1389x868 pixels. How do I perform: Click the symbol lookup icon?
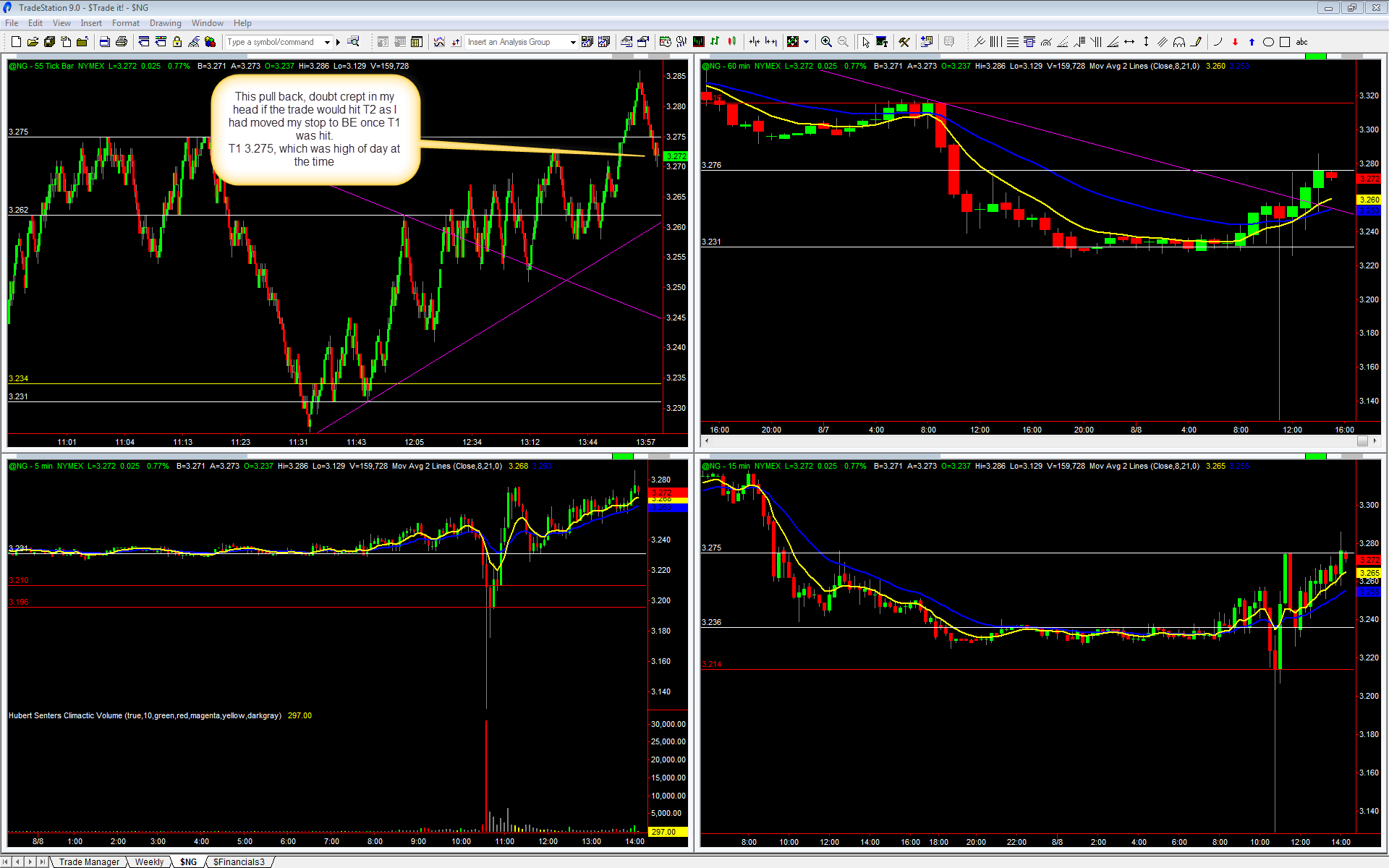pyautogui.click(x=353, y=42)
